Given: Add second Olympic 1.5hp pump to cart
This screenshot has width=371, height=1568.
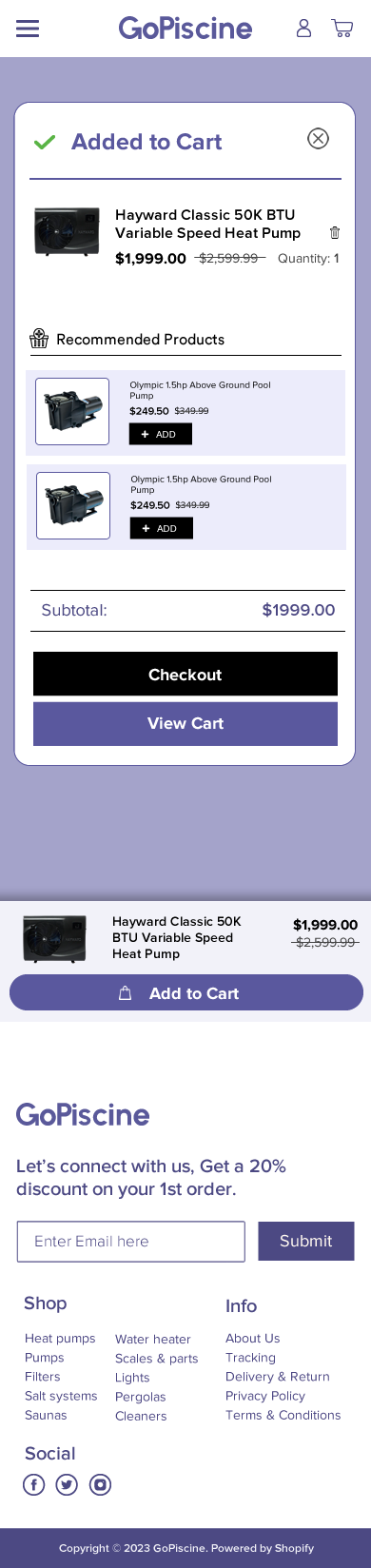Looking at the screenshot, I should [x=162, y=528].
